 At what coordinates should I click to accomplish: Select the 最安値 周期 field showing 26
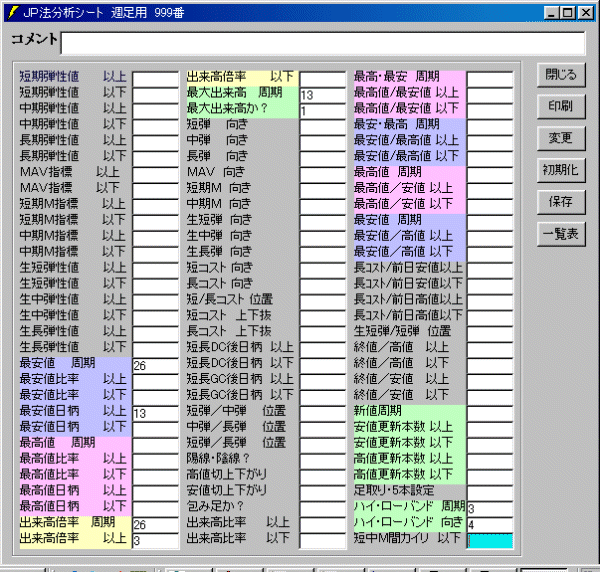(156, 366)
